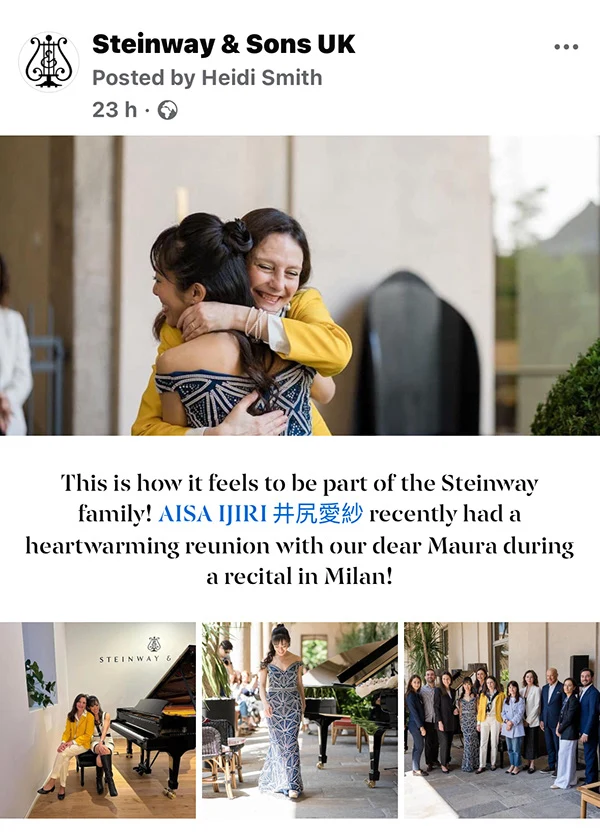This screenshot has height=839, width=600.
Task: Open the Steinway showroom piano bench thumbnail
Action: [x=98, y=720]
